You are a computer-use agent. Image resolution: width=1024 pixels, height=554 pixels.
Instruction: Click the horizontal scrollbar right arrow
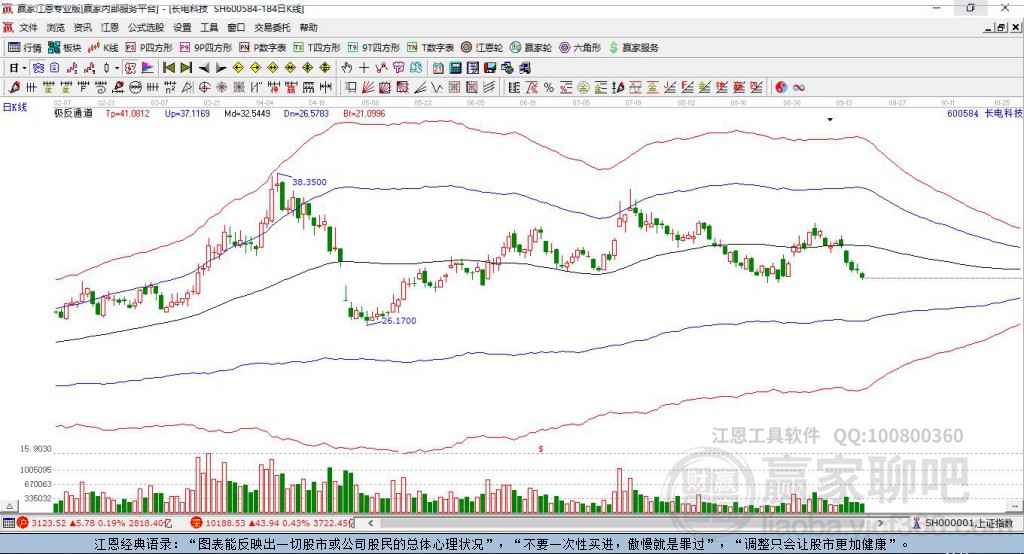(880, 523)
